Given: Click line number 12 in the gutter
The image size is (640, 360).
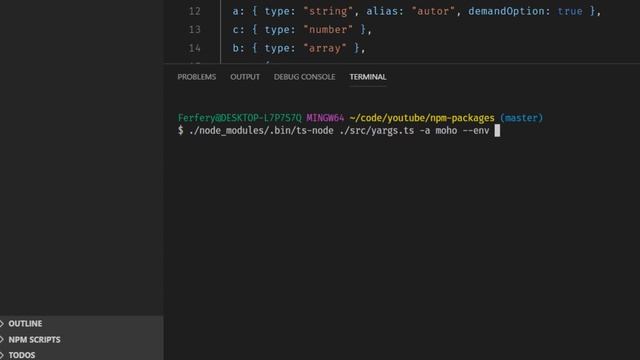Looking at the screenshot, I should tap(194, 11).
